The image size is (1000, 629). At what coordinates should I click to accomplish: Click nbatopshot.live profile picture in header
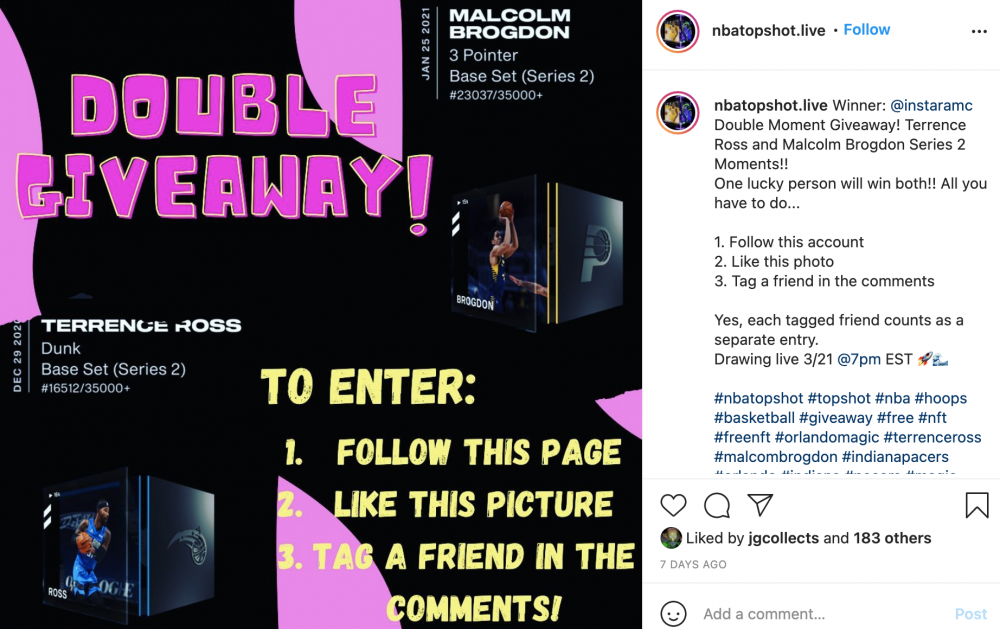click(678, 31)
